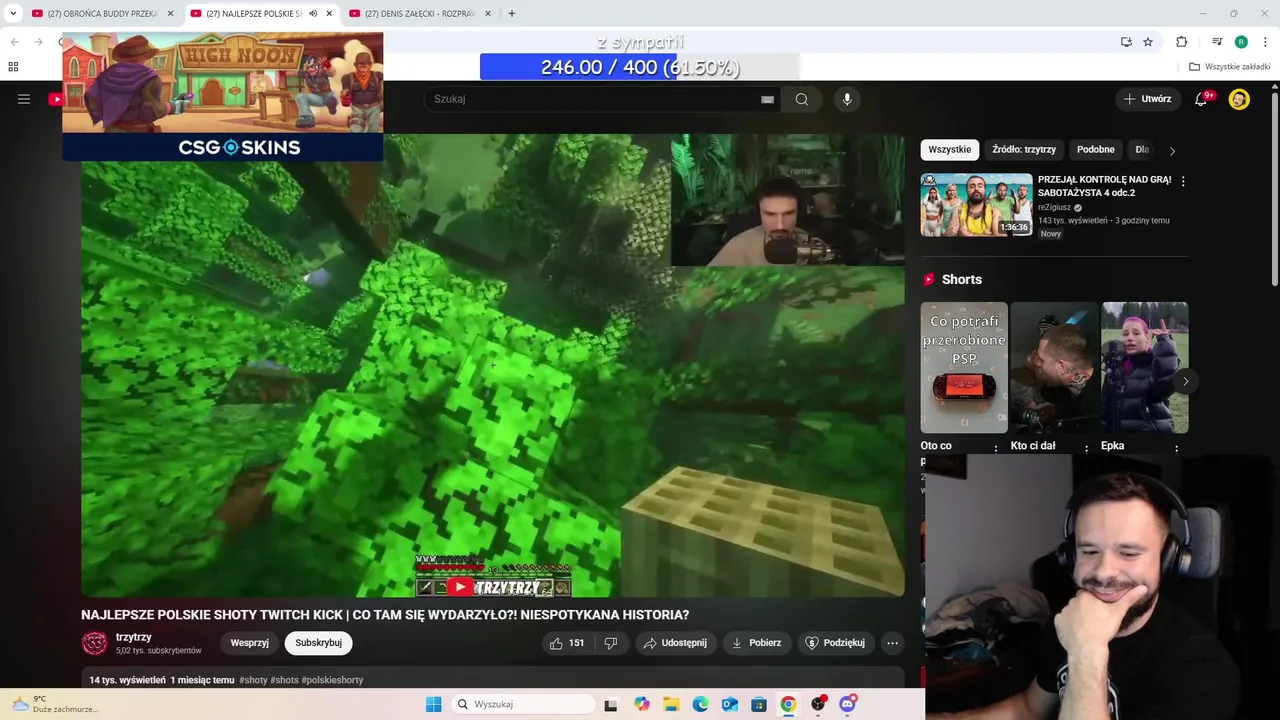
Task: Like the video with thumbs up
Action: tap(566, 643)
